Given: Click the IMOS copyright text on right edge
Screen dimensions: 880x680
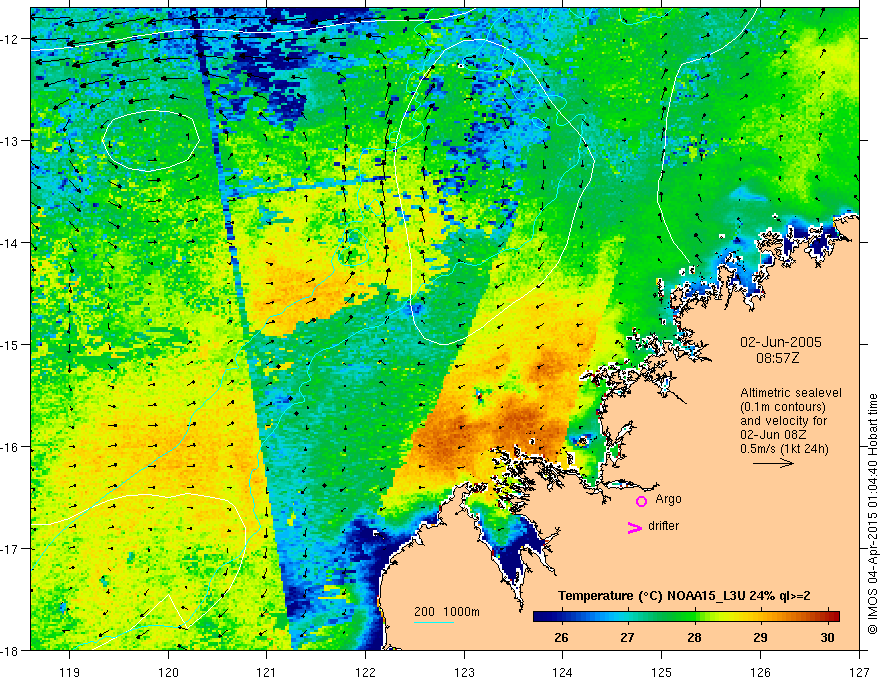Looking at the screenshot, I should tap(872, 514).
